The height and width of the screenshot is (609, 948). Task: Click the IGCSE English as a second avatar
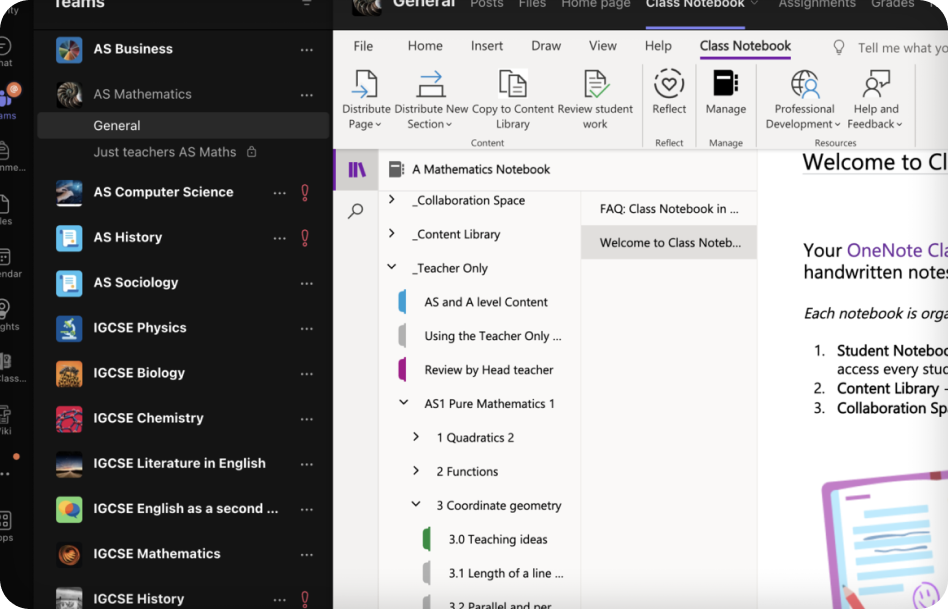click(x=69, y=510)
